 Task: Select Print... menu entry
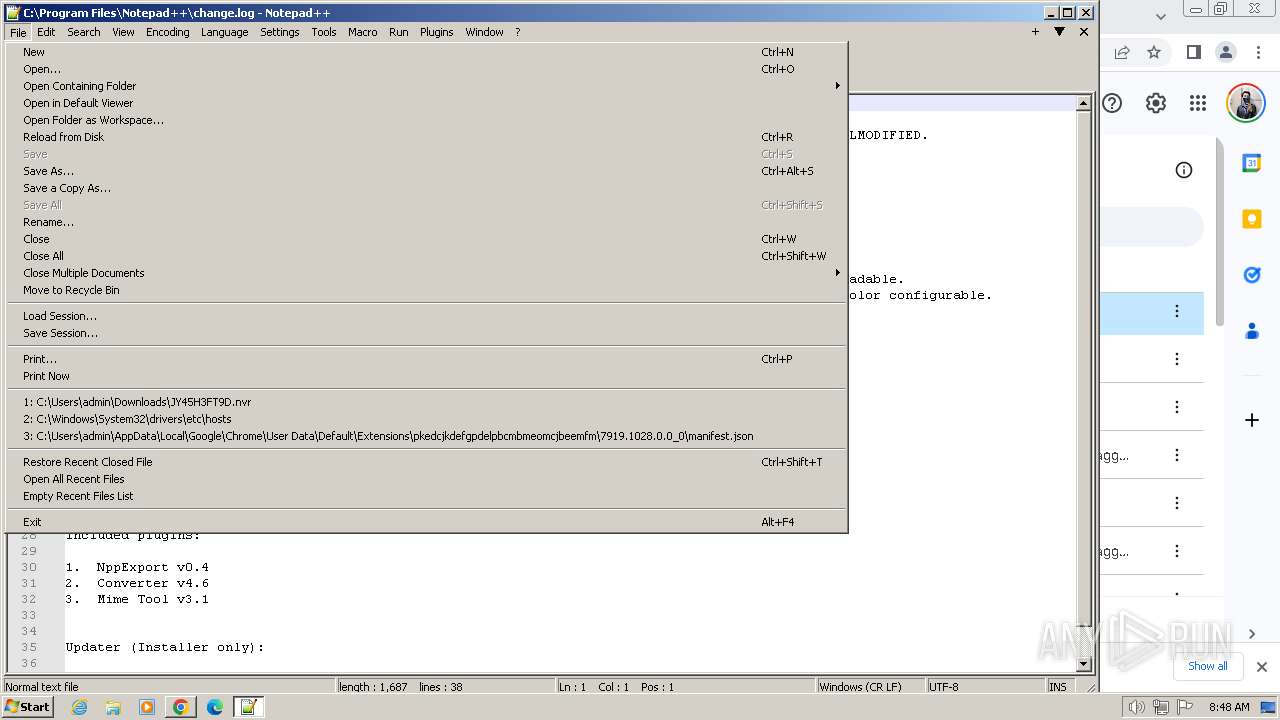pyautogui.click(x=427, y=359)
